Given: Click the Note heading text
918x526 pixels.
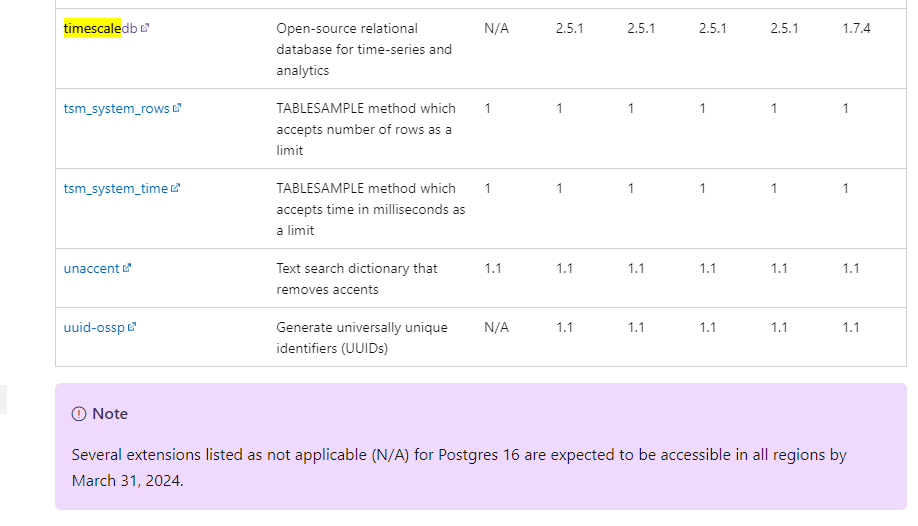Looking at the screenshot, I should [110, 414].
